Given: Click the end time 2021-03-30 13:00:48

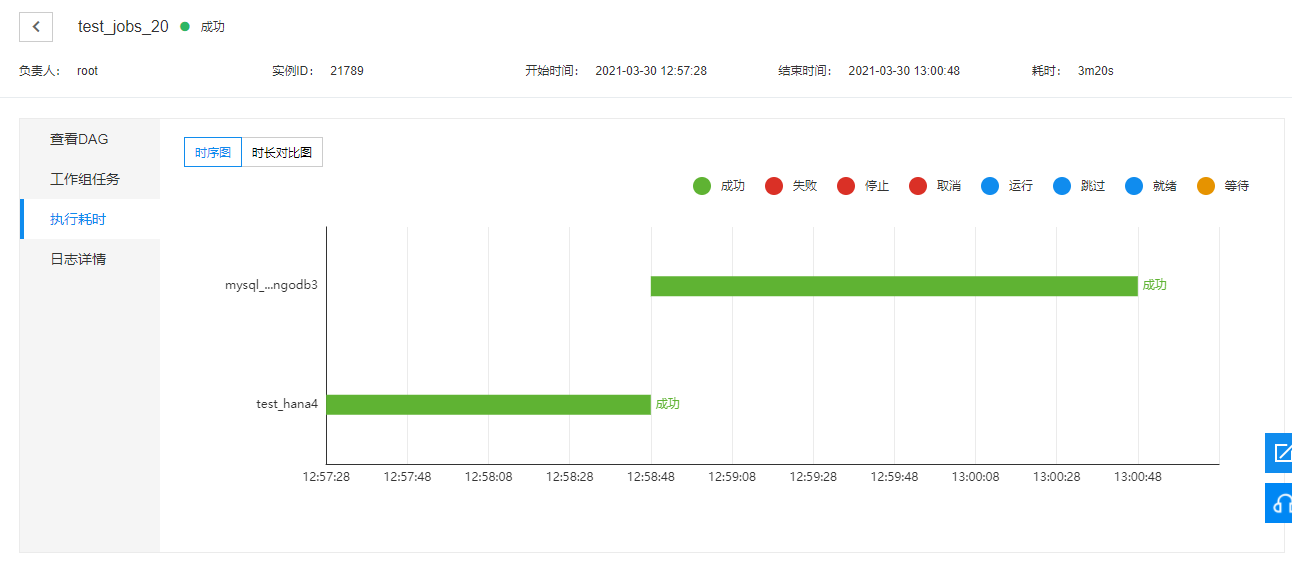Looking at the screenshot, I should pos(904,71).
